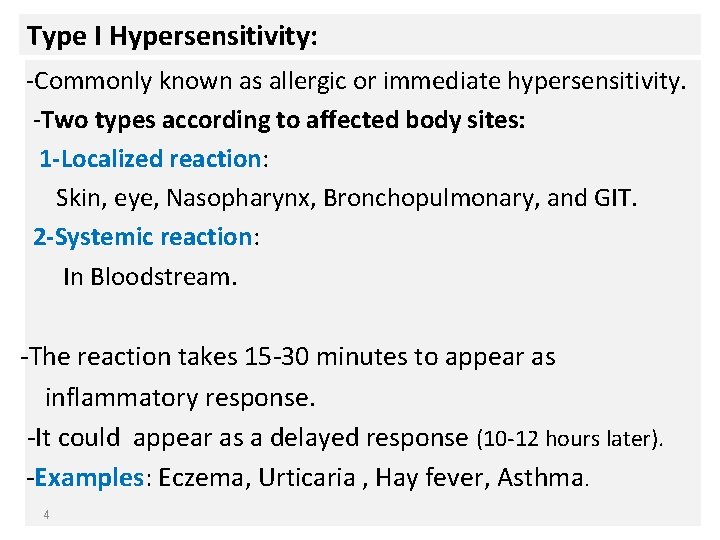The image size is (720, 540).
Task: Click the blue Examples label
Action: click(90, 478)
